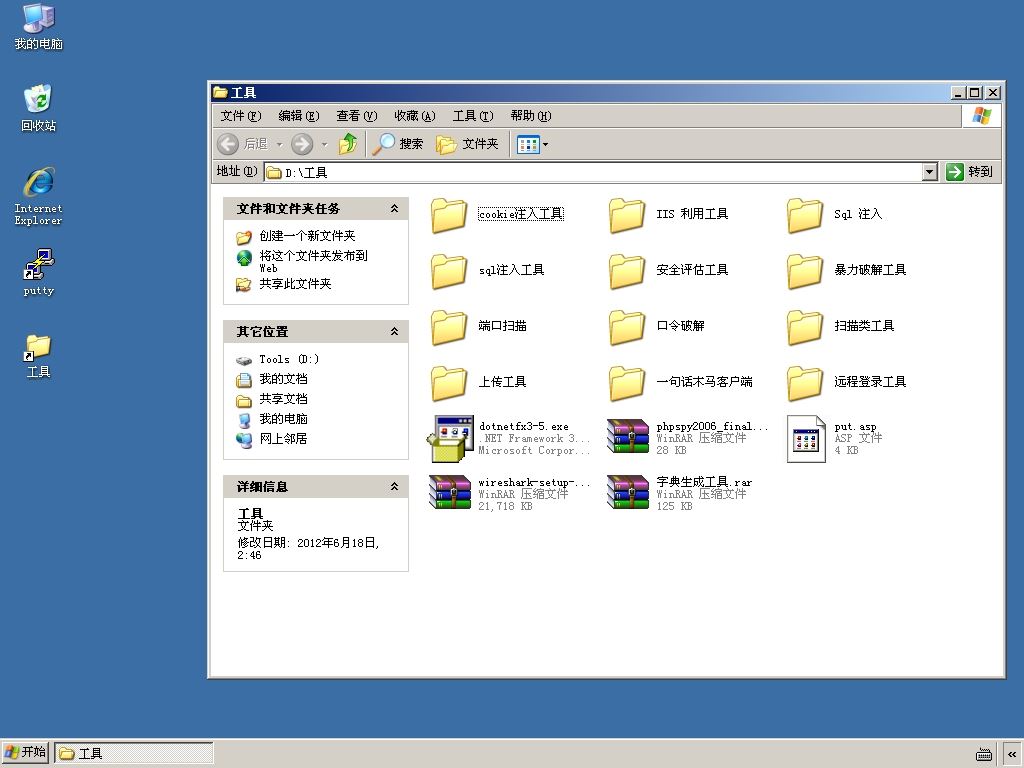Click the address field showing D:\工具
This screenshot has height=768, width=1024.
(593, 172)
